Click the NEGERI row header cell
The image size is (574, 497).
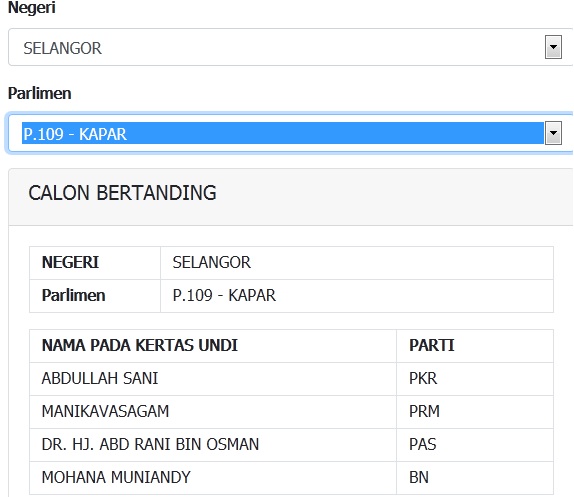[x=95, y=263]
